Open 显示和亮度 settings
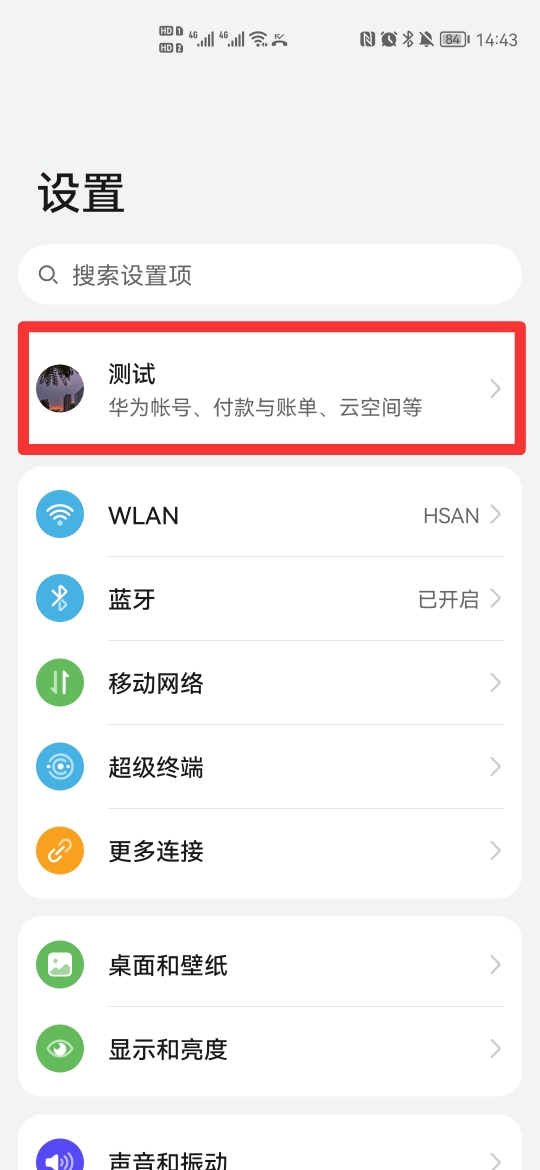Image resolution: width=540 pixels, height=1170 pixels. [x=270, y=1049]
